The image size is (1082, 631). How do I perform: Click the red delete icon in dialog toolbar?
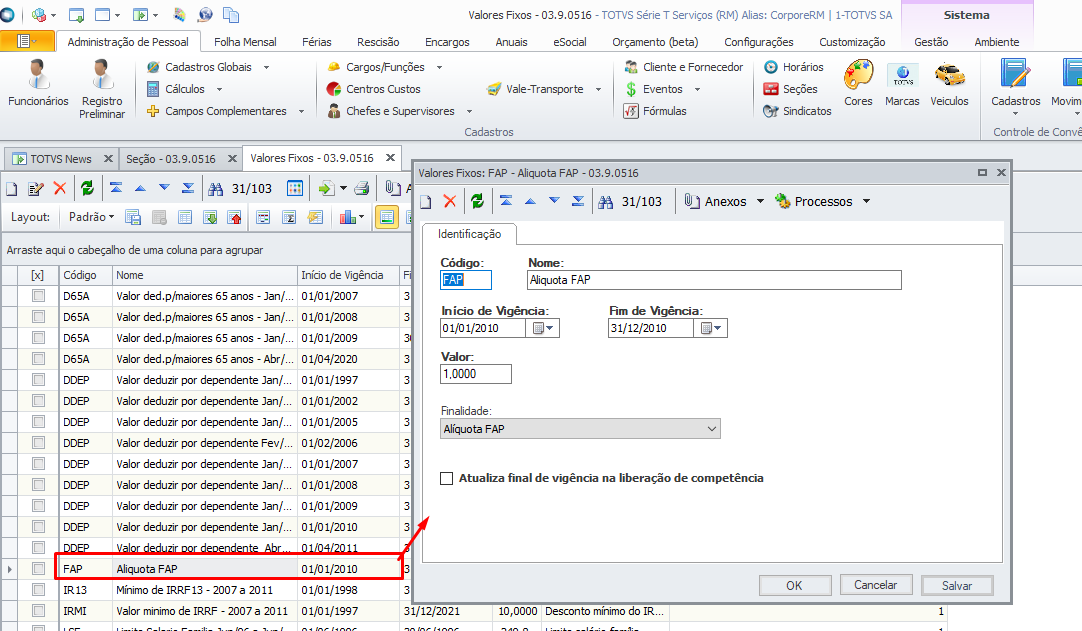[450, 201]
